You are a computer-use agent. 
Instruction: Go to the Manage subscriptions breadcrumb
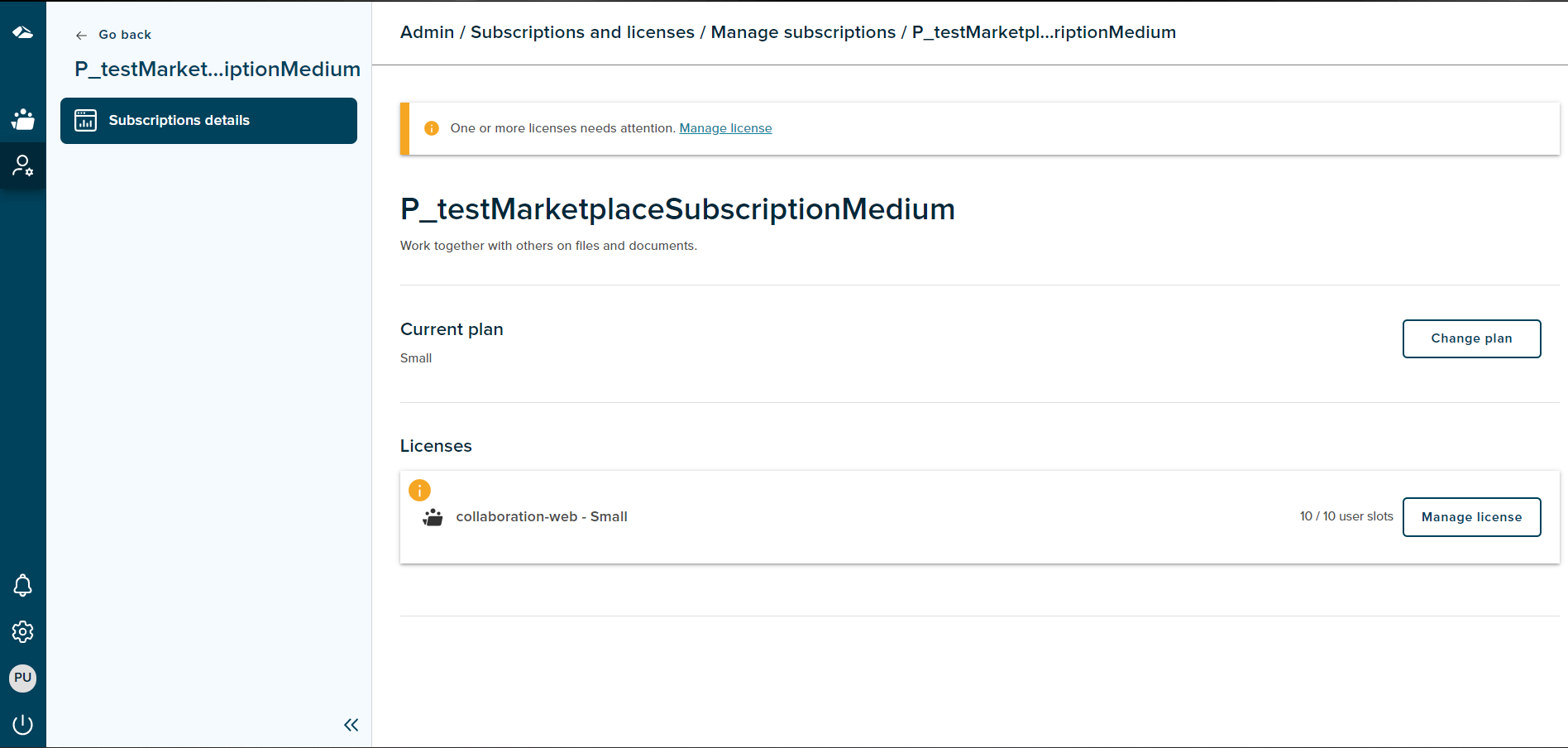(803, 32)
